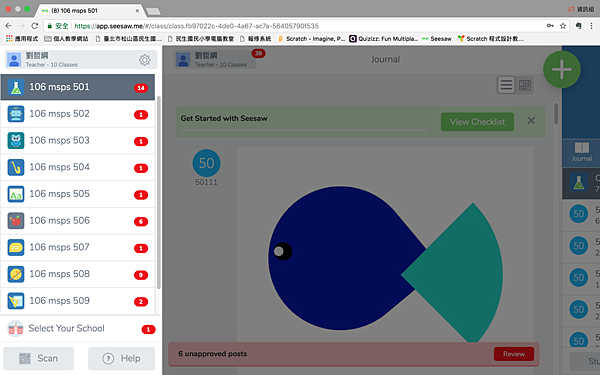Image resolution: width=600 pixels, height=375 pixels.
Task: Switch to calendar view of journal
Action: click(524, 85)
